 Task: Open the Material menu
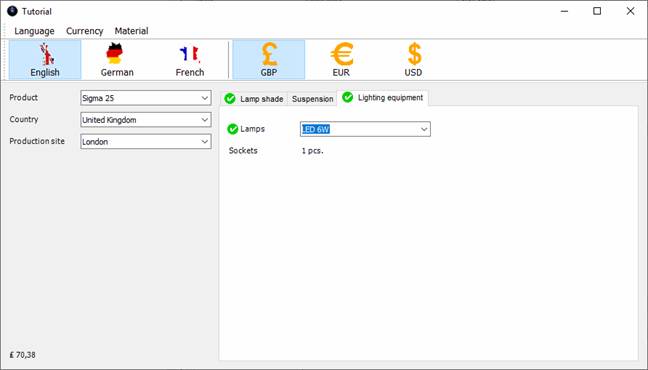[x=131, y=31]
